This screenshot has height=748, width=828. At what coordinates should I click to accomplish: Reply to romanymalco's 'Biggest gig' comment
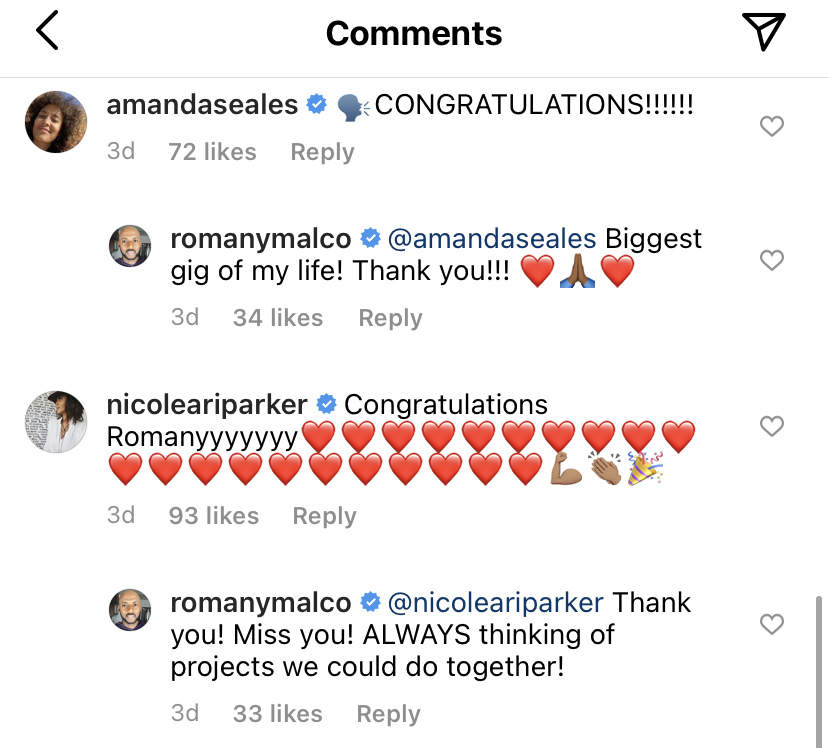click(x=390, y=318)
